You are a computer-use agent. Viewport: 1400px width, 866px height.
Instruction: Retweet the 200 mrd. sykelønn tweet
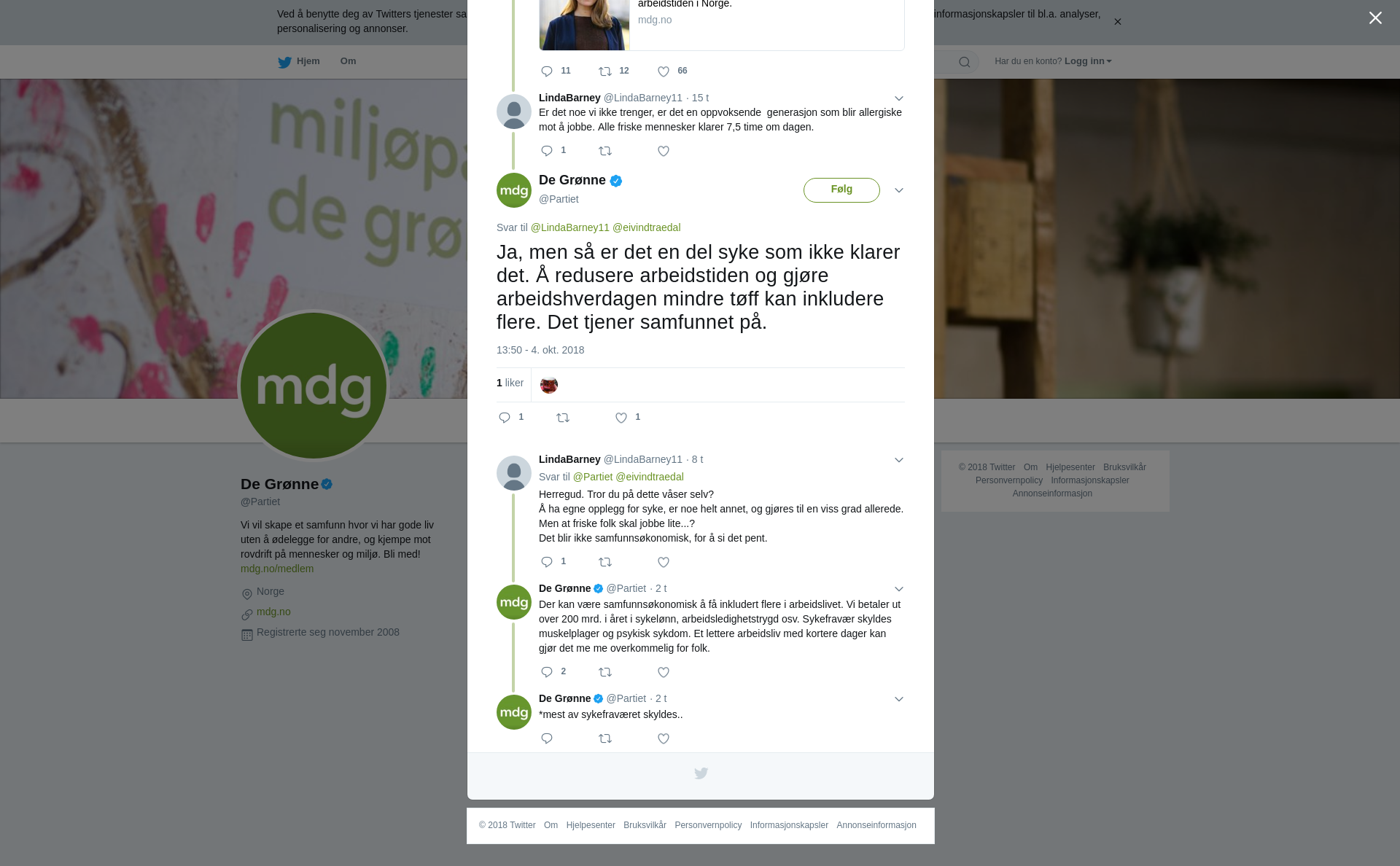click(x=605, y=673)
